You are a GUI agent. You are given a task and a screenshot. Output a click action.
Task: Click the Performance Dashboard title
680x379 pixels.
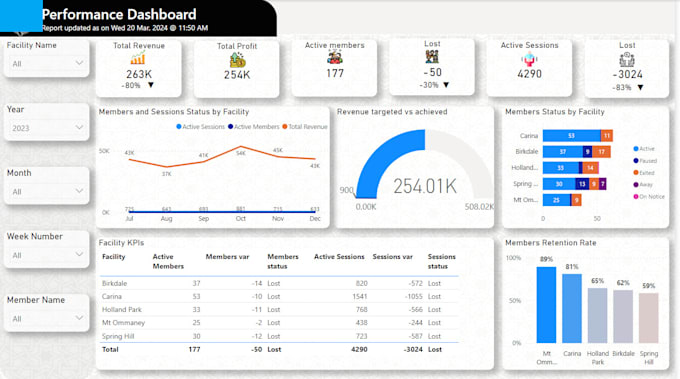119,14
